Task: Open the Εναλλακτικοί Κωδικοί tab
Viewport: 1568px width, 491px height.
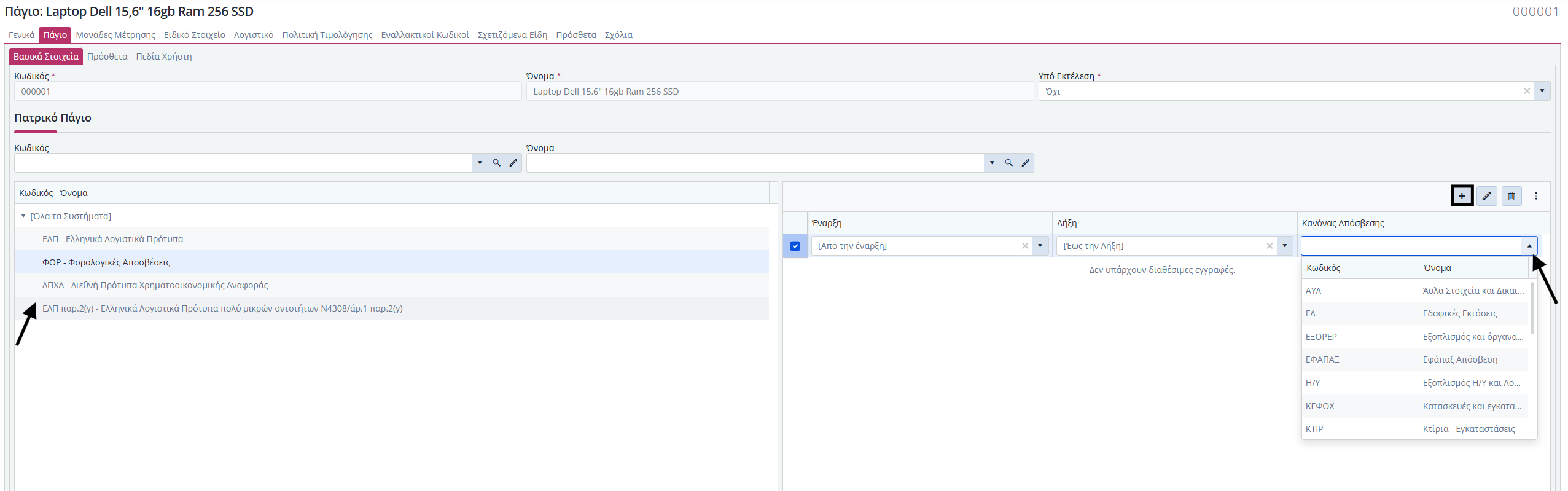Action: click(x=425, y=35)
